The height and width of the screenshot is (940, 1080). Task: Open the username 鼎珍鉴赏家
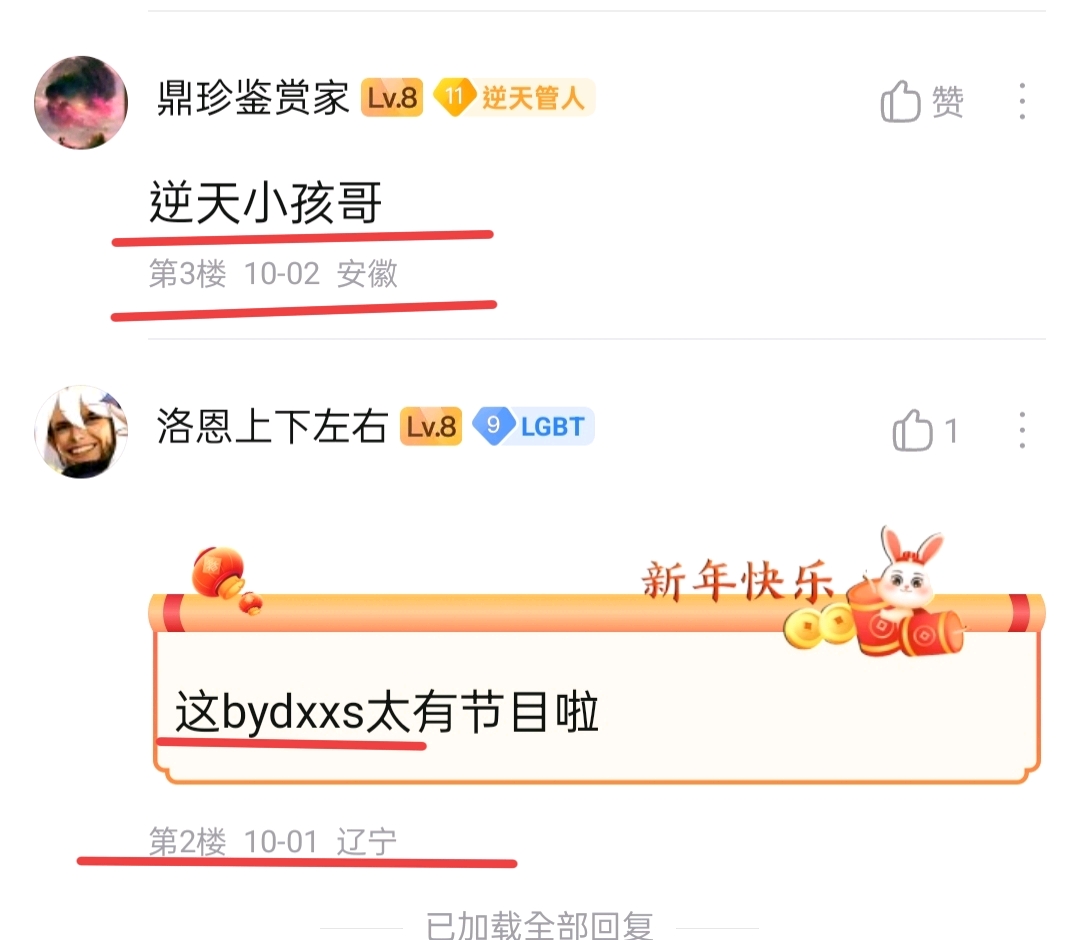tap(253, 98)
